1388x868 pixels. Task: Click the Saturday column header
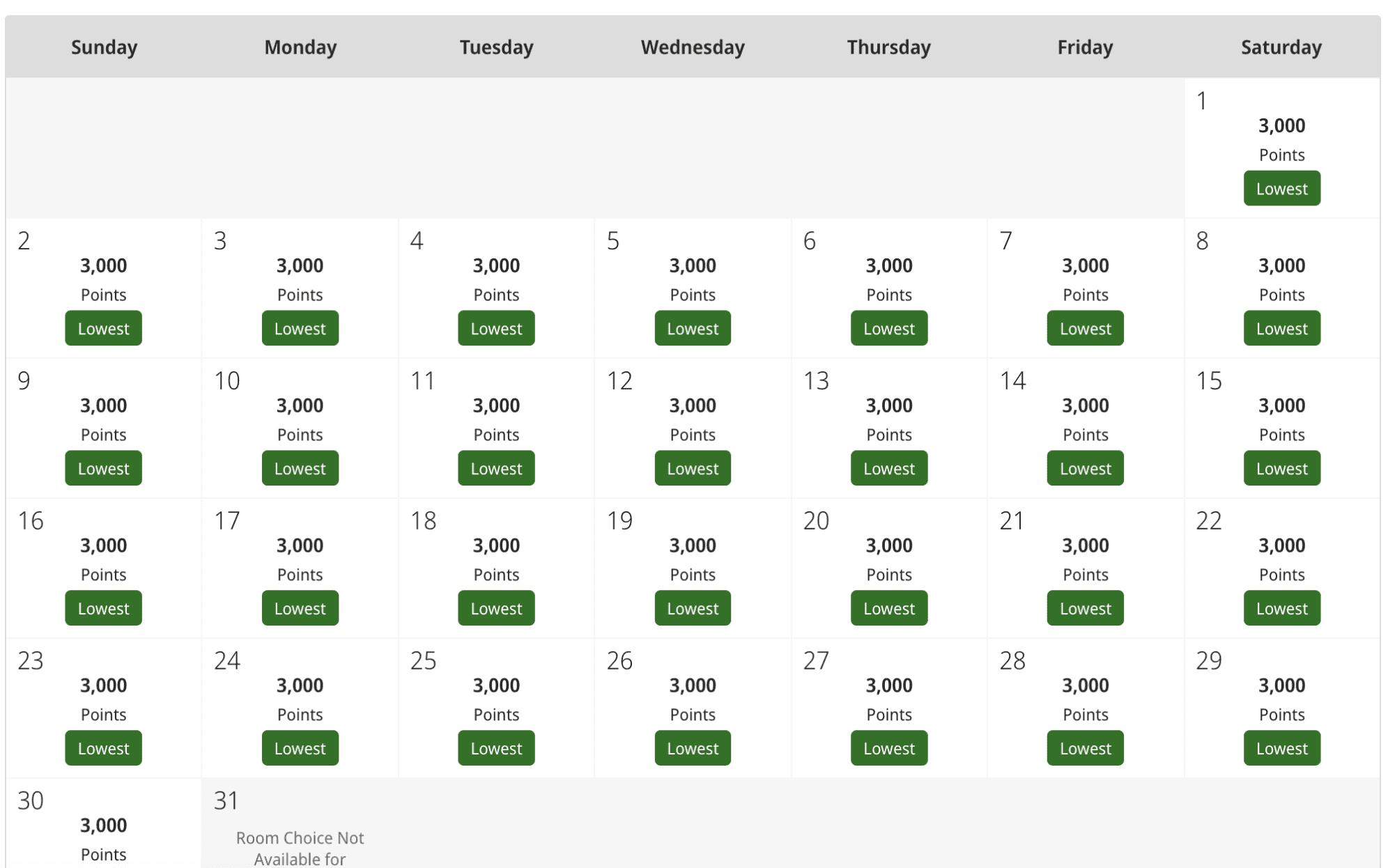click(1281, 47)
